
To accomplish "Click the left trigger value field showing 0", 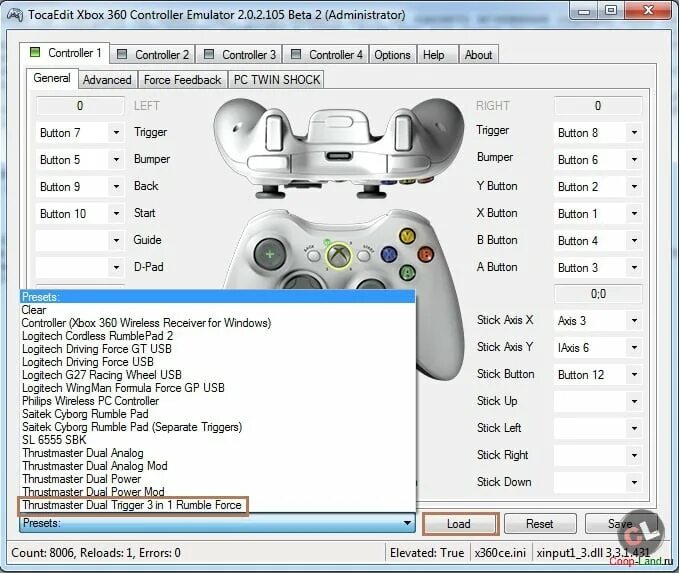I will coord(80,106).
